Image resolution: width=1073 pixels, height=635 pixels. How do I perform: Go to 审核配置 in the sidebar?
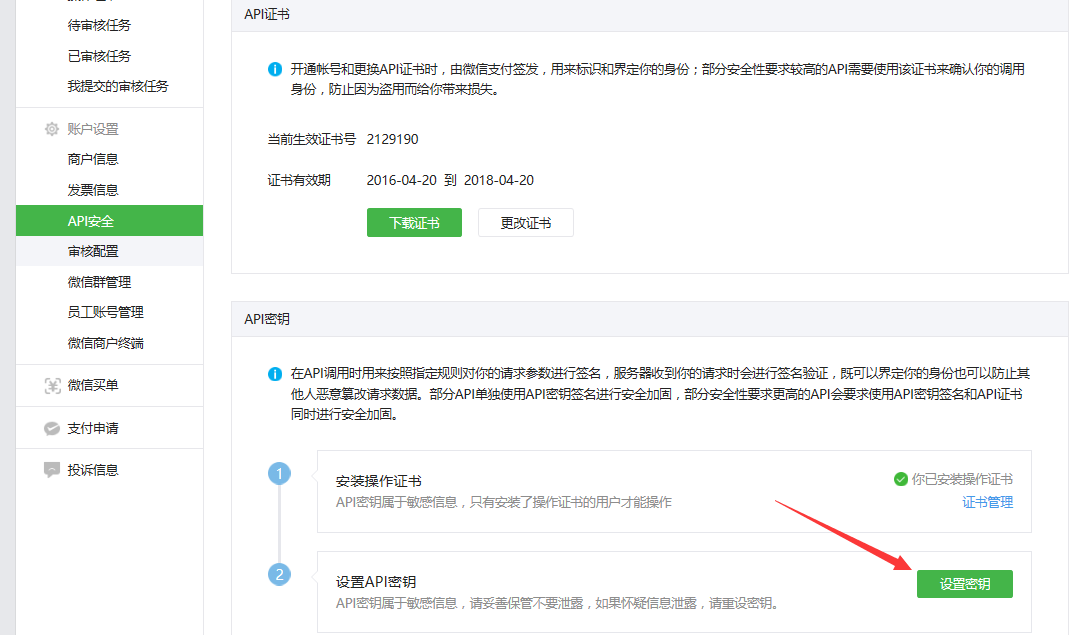(x=93, y=251)
